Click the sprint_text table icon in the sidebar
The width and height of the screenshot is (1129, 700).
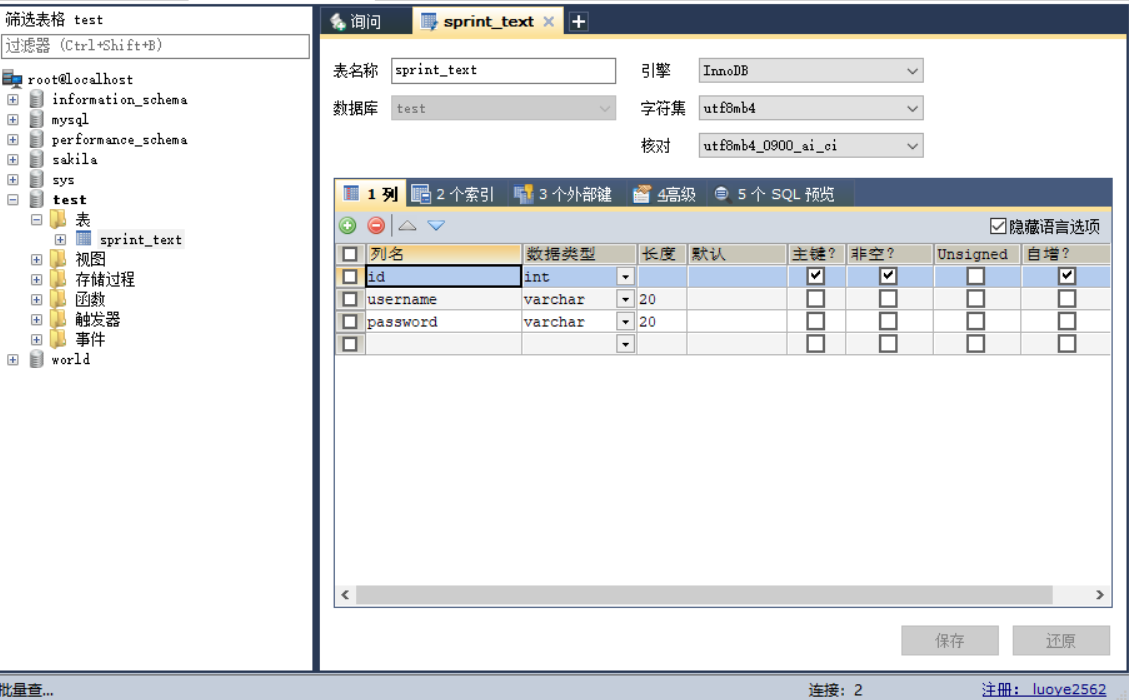[86, 239]
